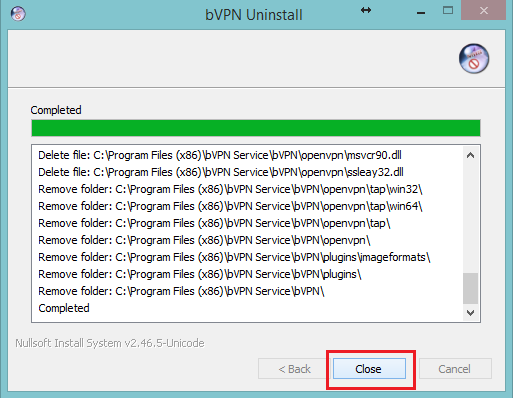Select log line removing imageformats folder
Viewport: 513px width, 399px height.
(234, 257)
